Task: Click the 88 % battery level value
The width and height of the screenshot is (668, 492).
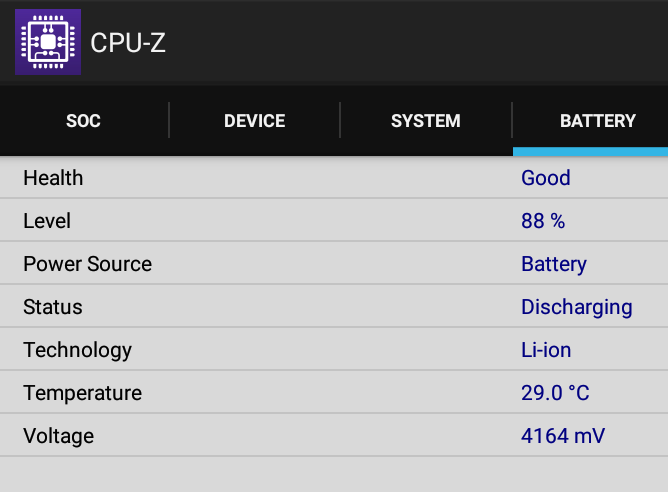Action: [x=543, y=221]
